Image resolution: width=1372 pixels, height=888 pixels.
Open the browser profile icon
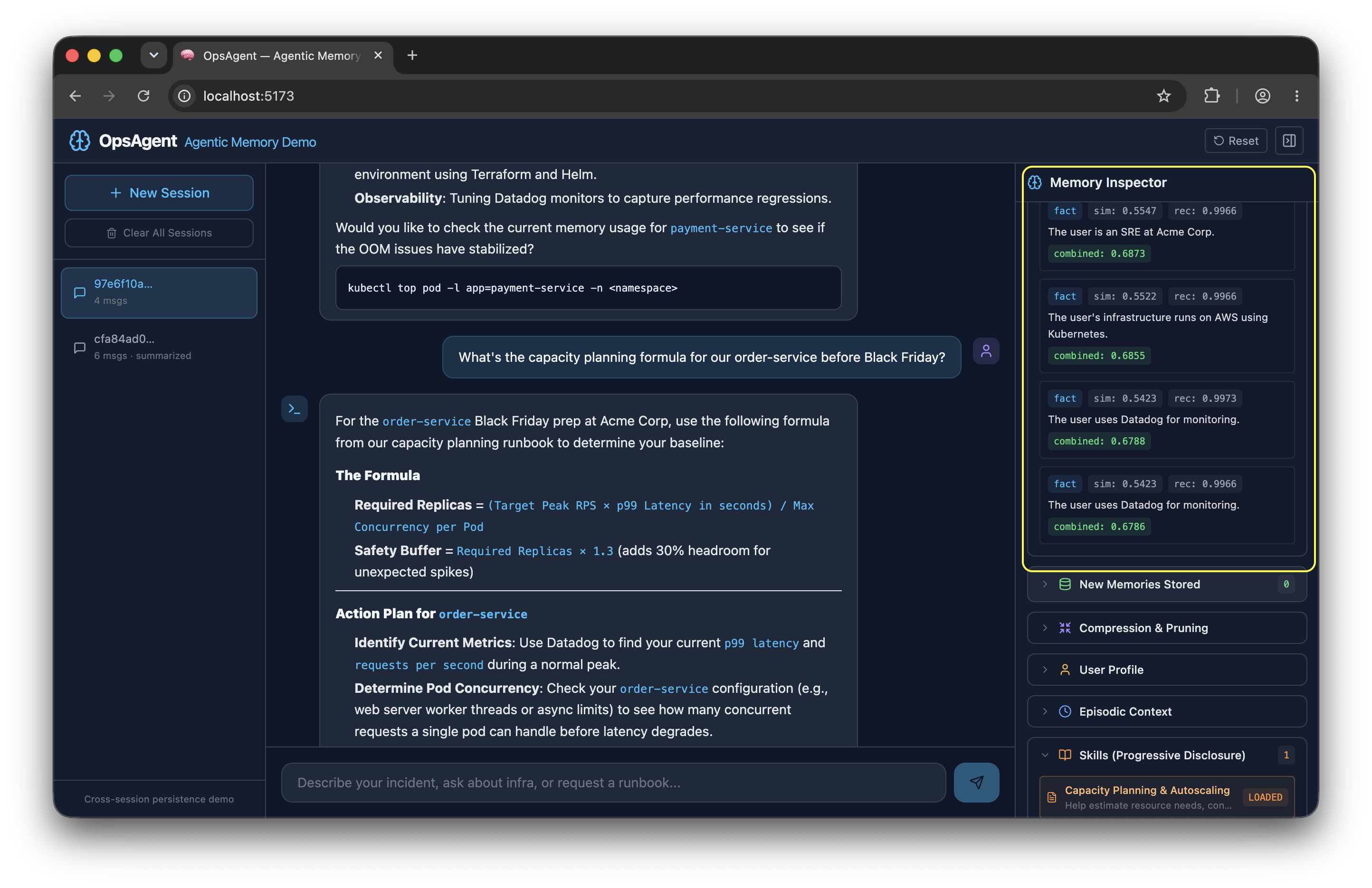coord(1262,95)
